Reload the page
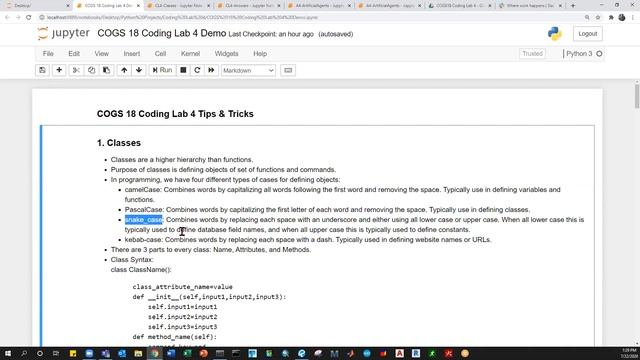This screenshot has width=640, height=360. click(x=29, y=18)
